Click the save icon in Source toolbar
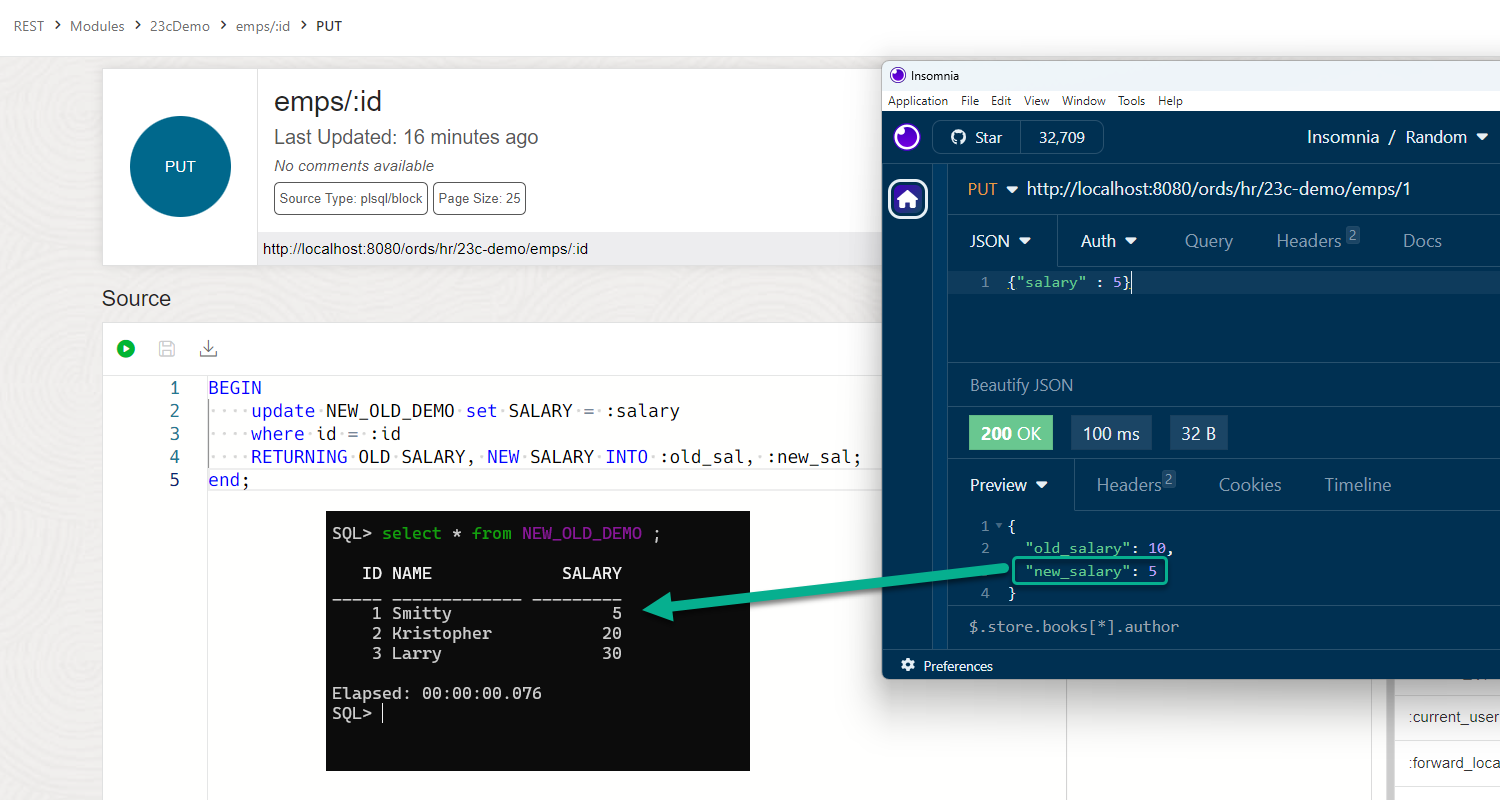Viewport: 1500px width, 800px height. click(167, 348)
